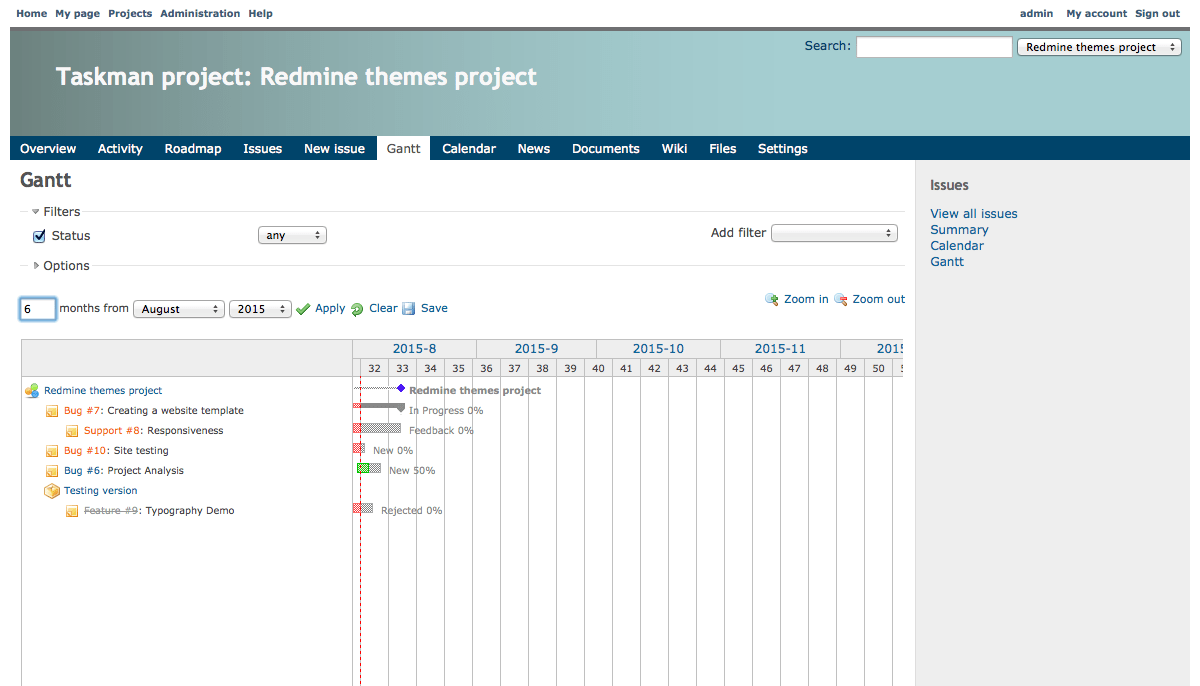Screen dimensions: 1200x686
Task: Click the Zoom in magnifier icon
Action: pyautogui.click(x=772, y=299)
